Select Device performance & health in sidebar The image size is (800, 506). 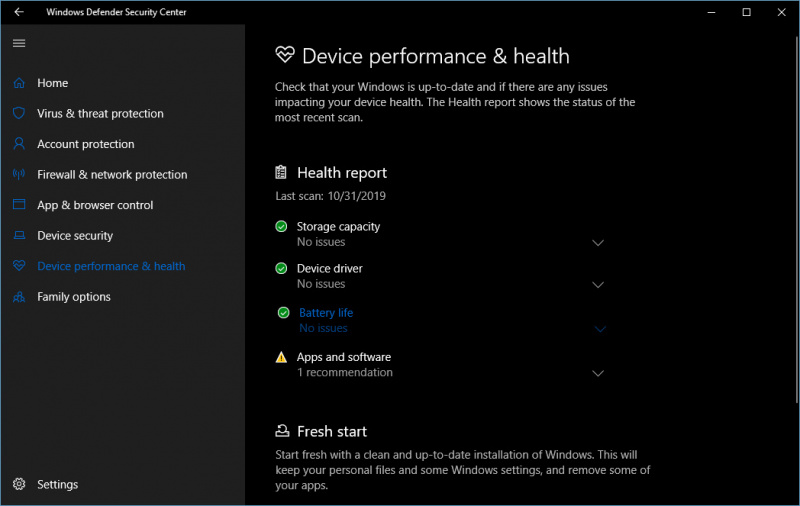(x=111, y=266)
